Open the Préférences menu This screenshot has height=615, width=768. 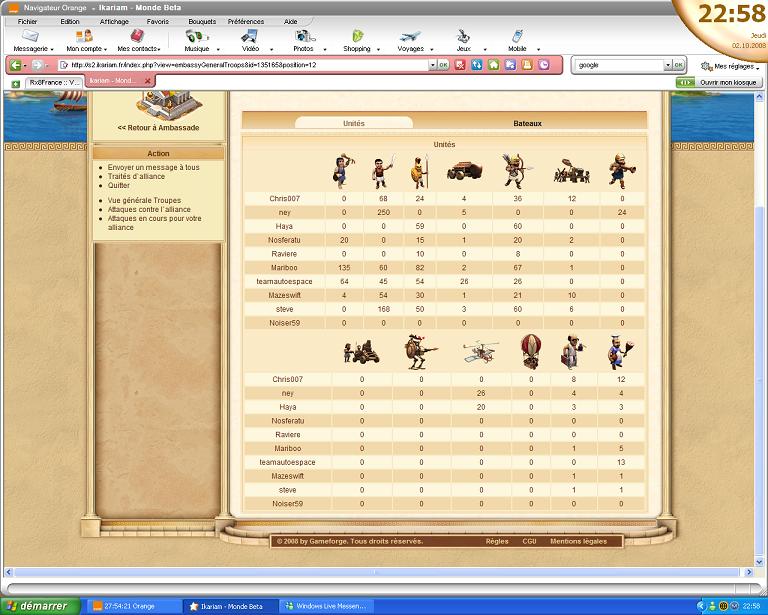pos(246,22)
